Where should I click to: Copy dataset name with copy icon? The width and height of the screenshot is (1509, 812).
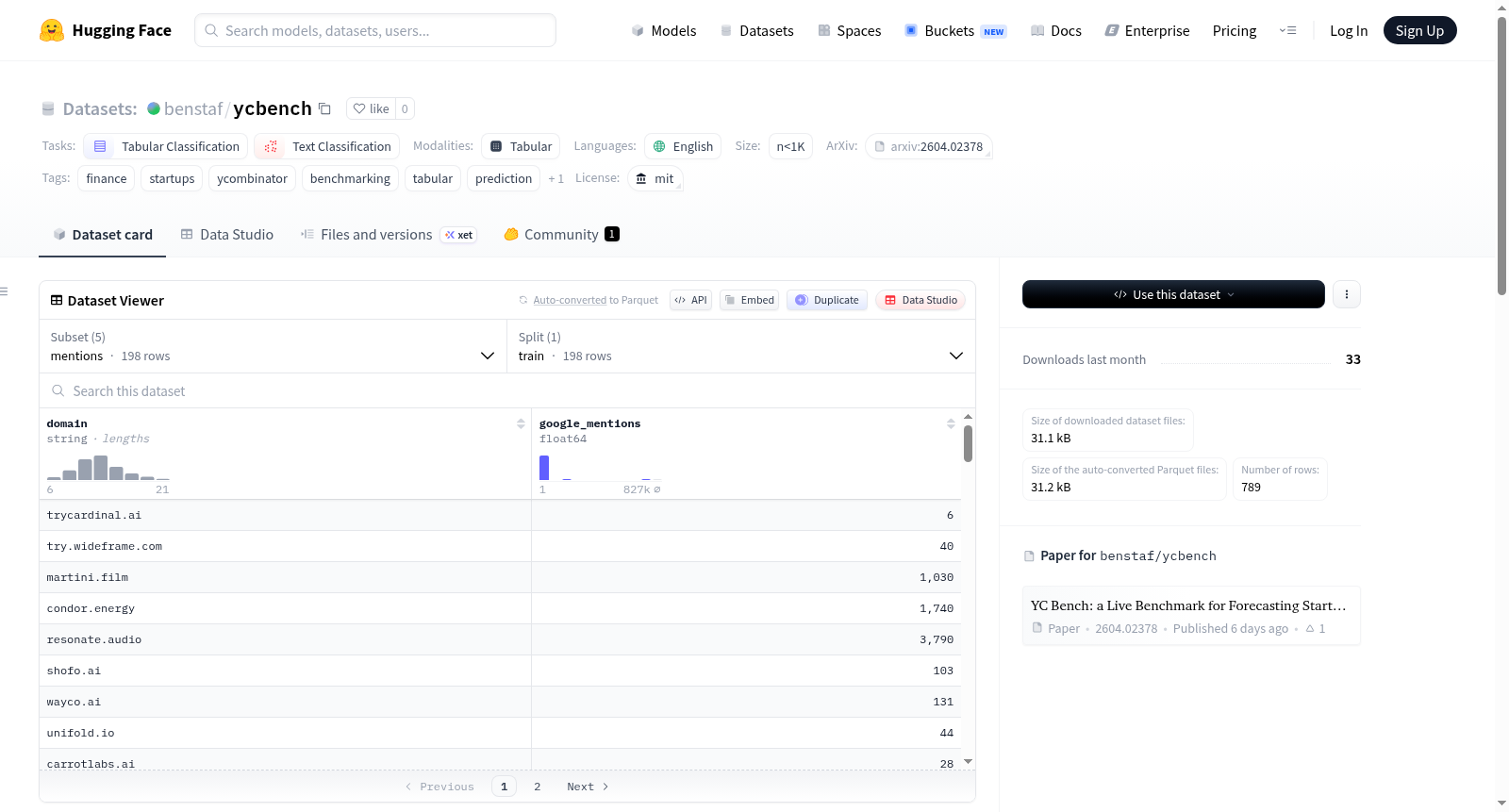click(324, 108)
